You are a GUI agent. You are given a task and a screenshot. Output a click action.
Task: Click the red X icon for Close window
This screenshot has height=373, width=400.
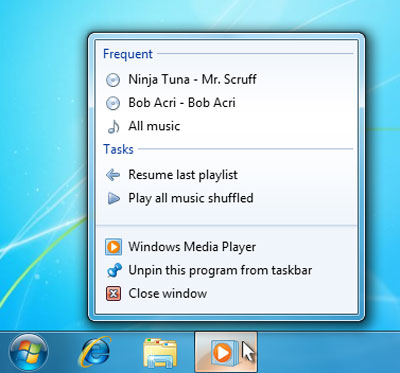point(113,294)
